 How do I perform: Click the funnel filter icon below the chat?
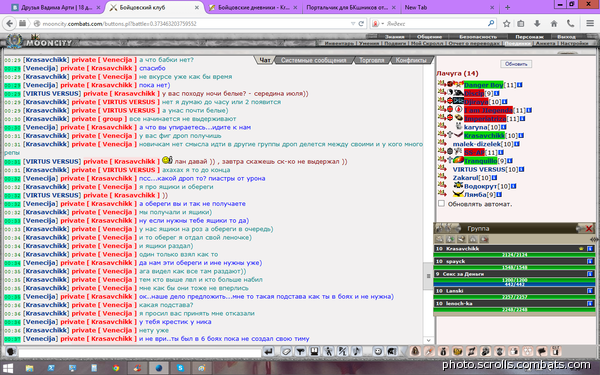point(300,351)
